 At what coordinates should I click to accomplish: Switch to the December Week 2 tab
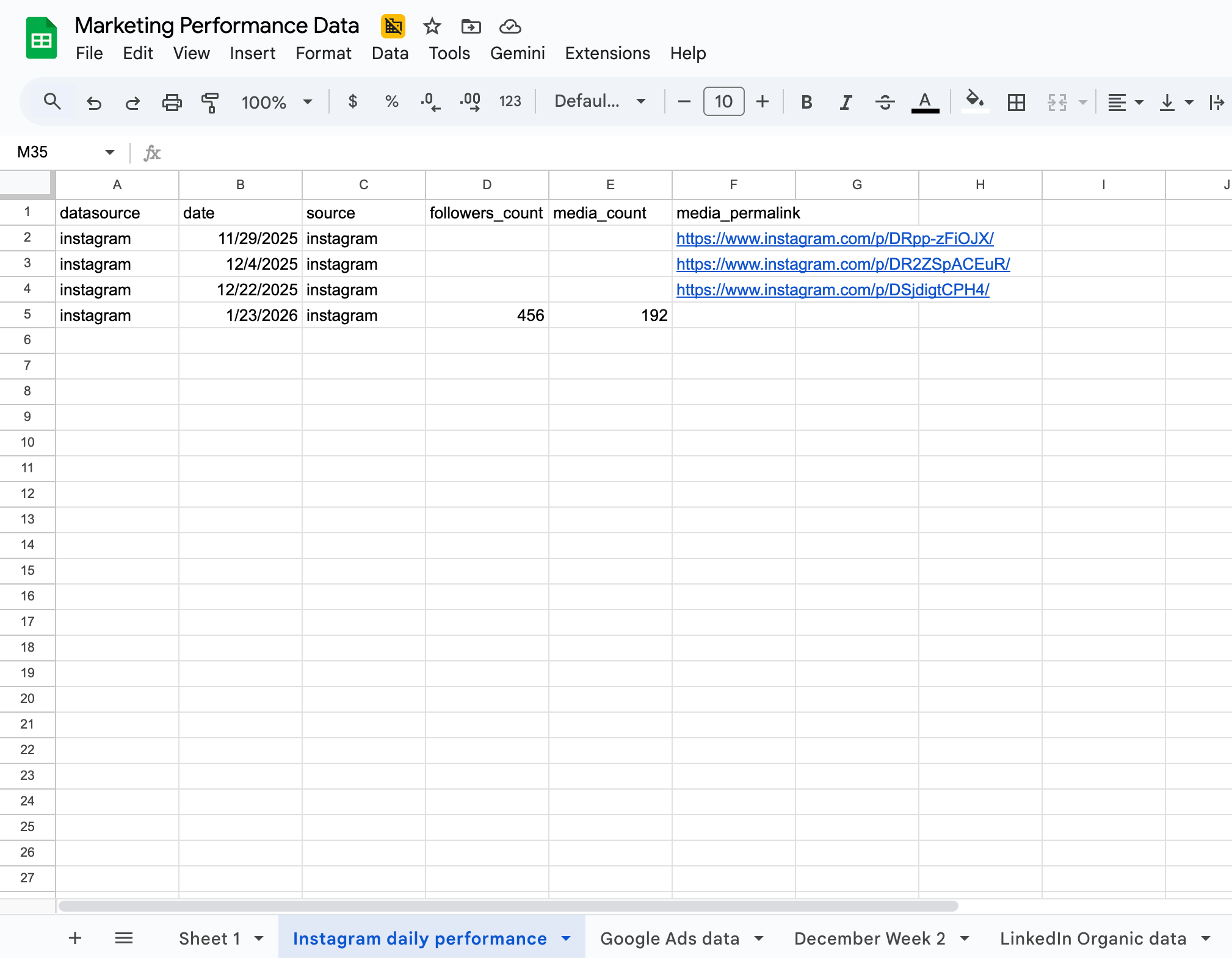pos(869,938)
